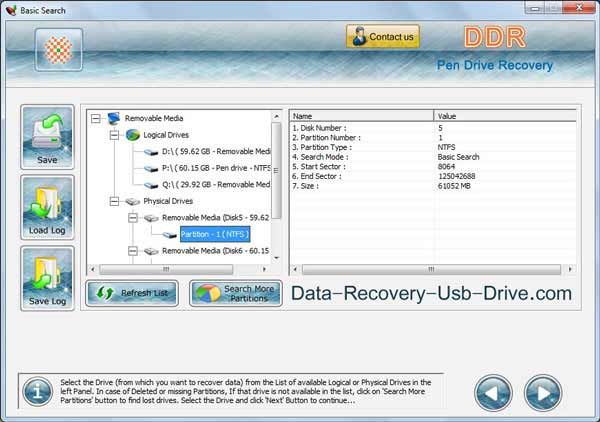Select the Q:\ 29.92 GB drive
Viewport: 600px width, 422px height.
(x=216, y=184)
